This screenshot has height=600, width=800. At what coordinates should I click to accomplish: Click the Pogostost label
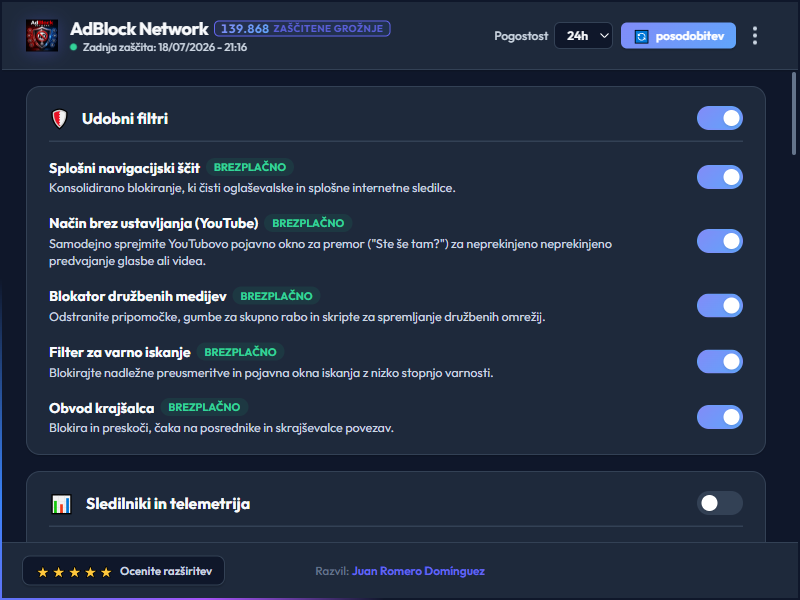click(521, 36)
